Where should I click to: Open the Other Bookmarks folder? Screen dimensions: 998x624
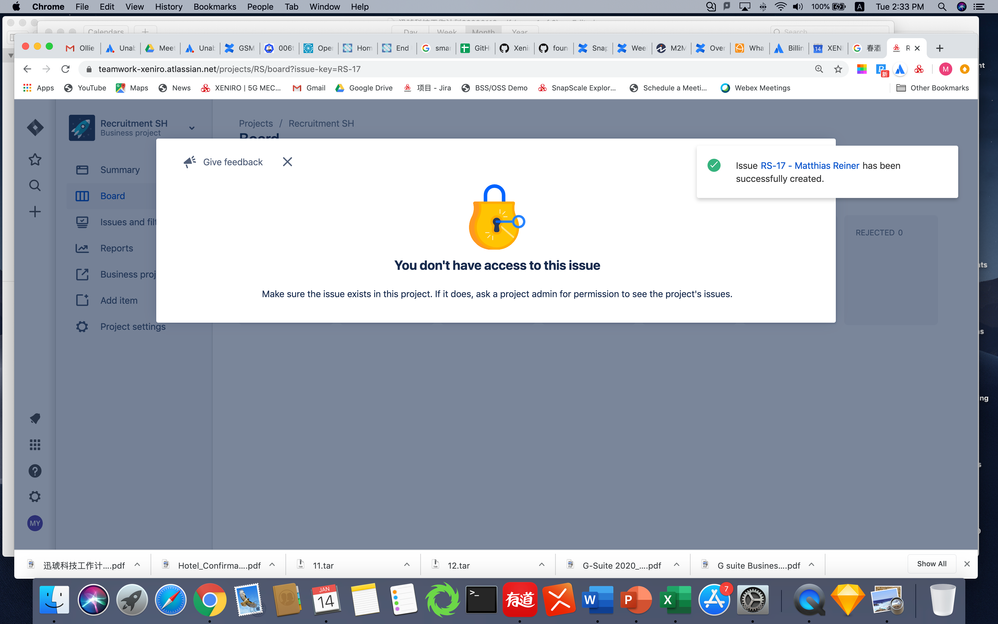(941, 88)
